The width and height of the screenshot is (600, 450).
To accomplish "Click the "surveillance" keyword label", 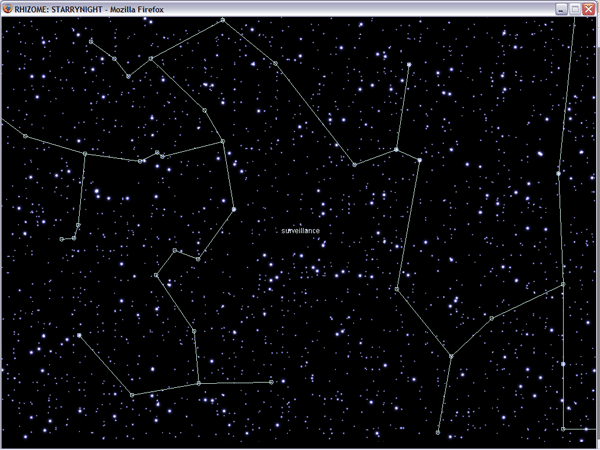I will click(x=300, y=231).
